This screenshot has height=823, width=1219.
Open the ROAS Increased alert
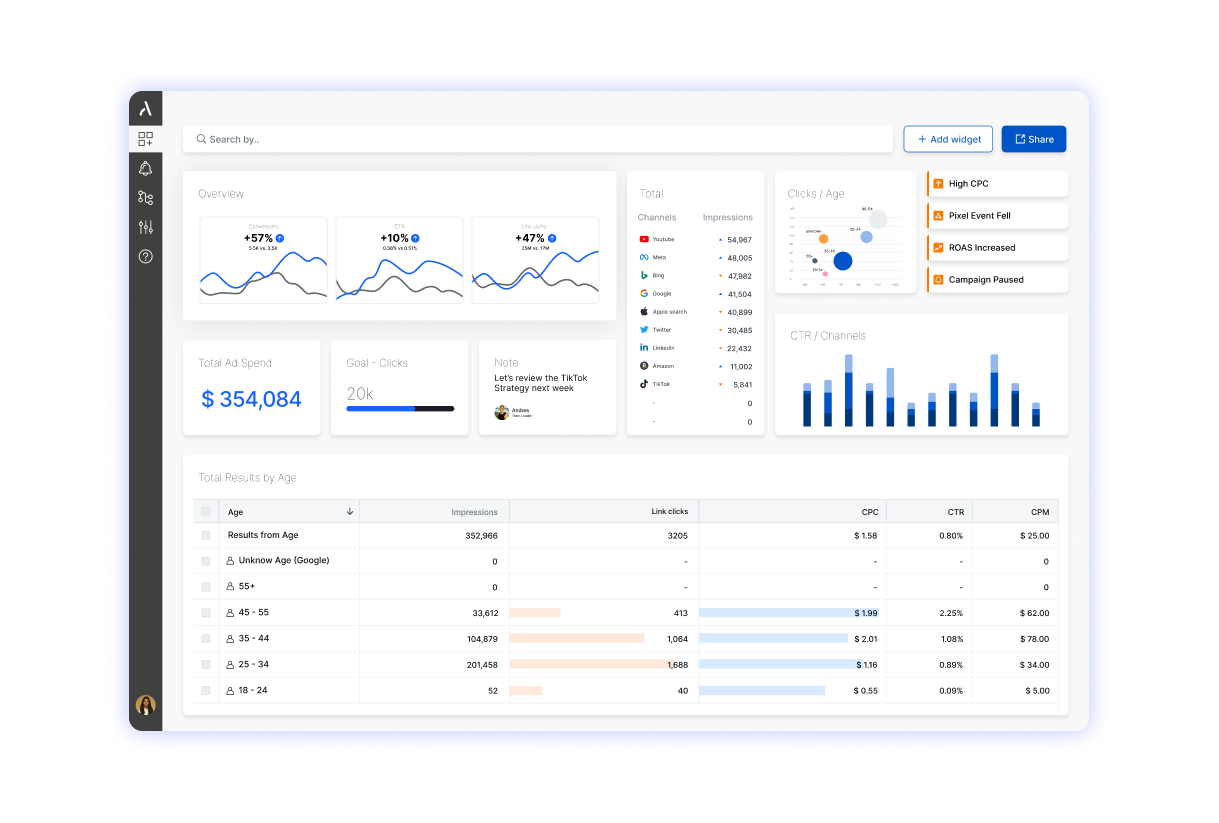click(x=998, y=248)
